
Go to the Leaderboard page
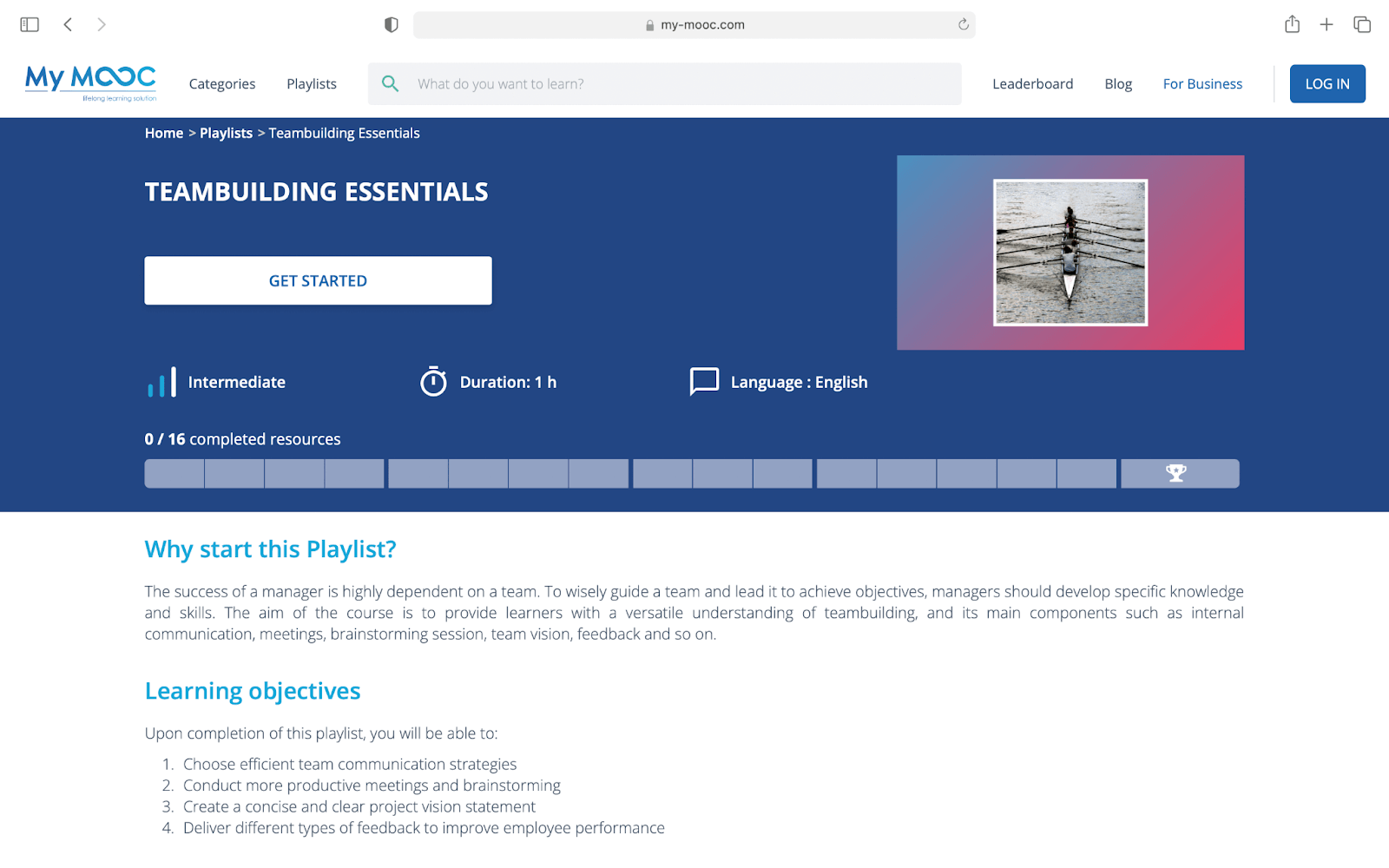(x=1032, y=84)
